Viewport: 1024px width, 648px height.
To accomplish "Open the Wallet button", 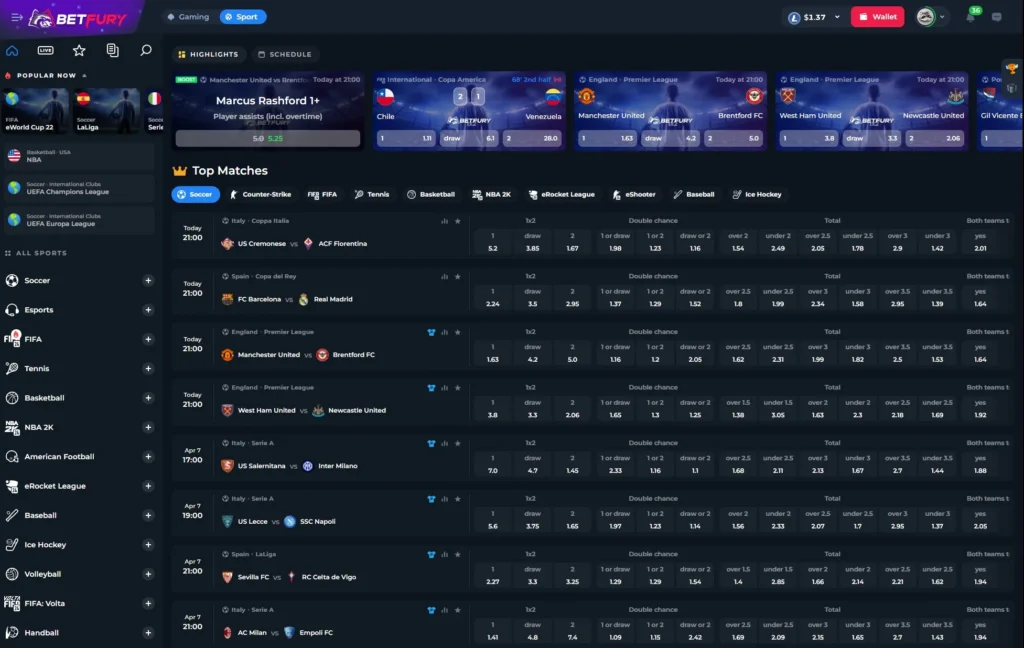I will point(877,17).
